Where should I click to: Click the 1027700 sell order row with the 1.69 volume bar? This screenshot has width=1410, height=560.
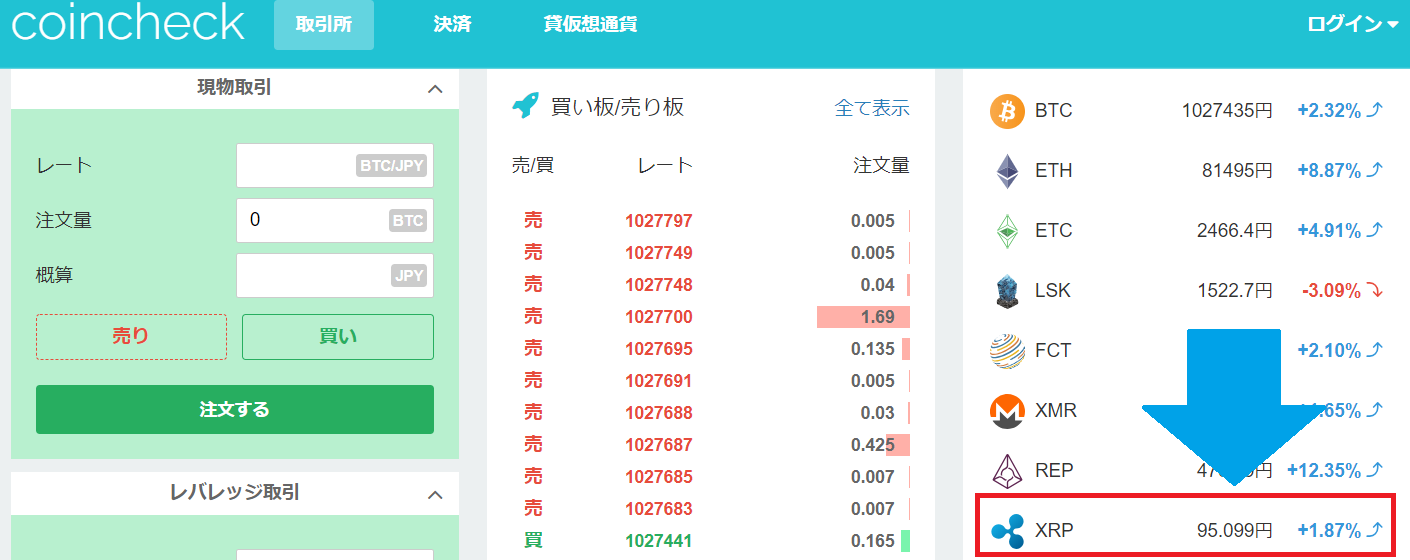[710, 317]
